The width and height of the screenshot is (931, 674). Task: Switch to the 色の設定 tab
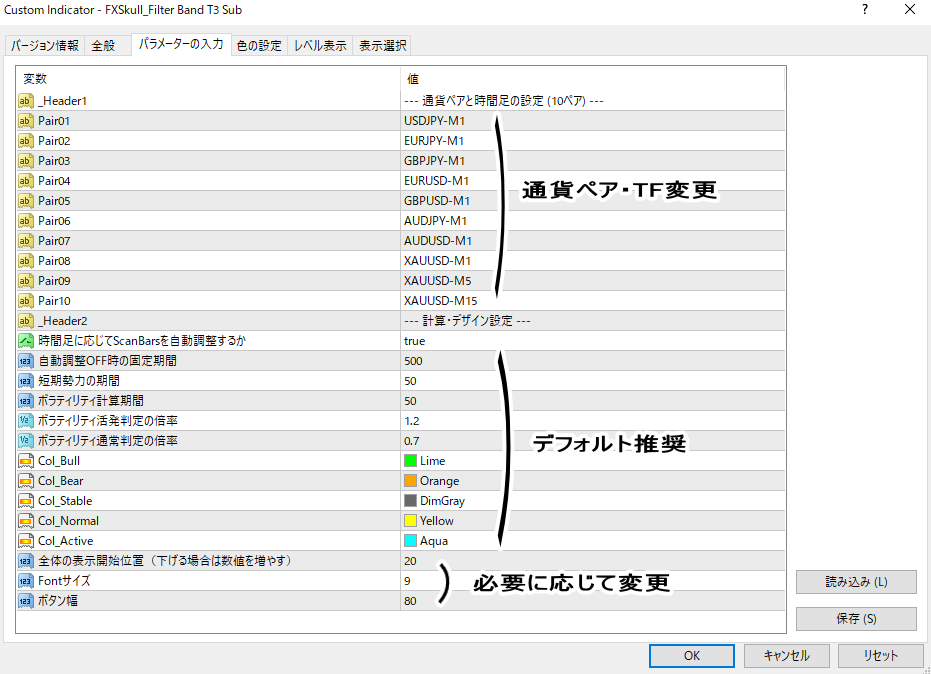point(259,46)
